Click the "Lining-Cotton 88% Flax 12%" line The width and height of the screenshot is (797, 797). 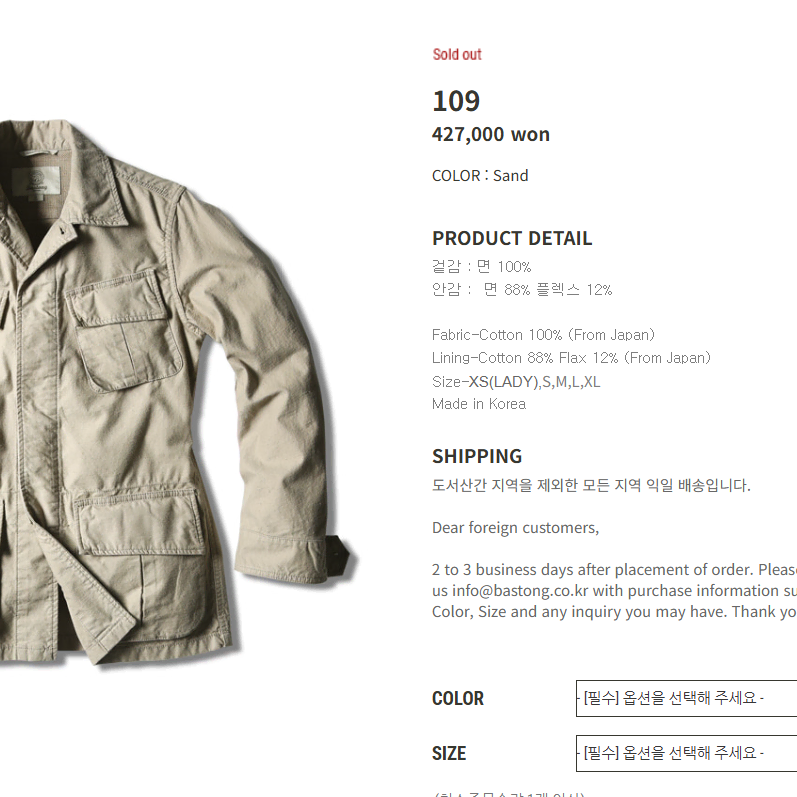pos(571,358)
